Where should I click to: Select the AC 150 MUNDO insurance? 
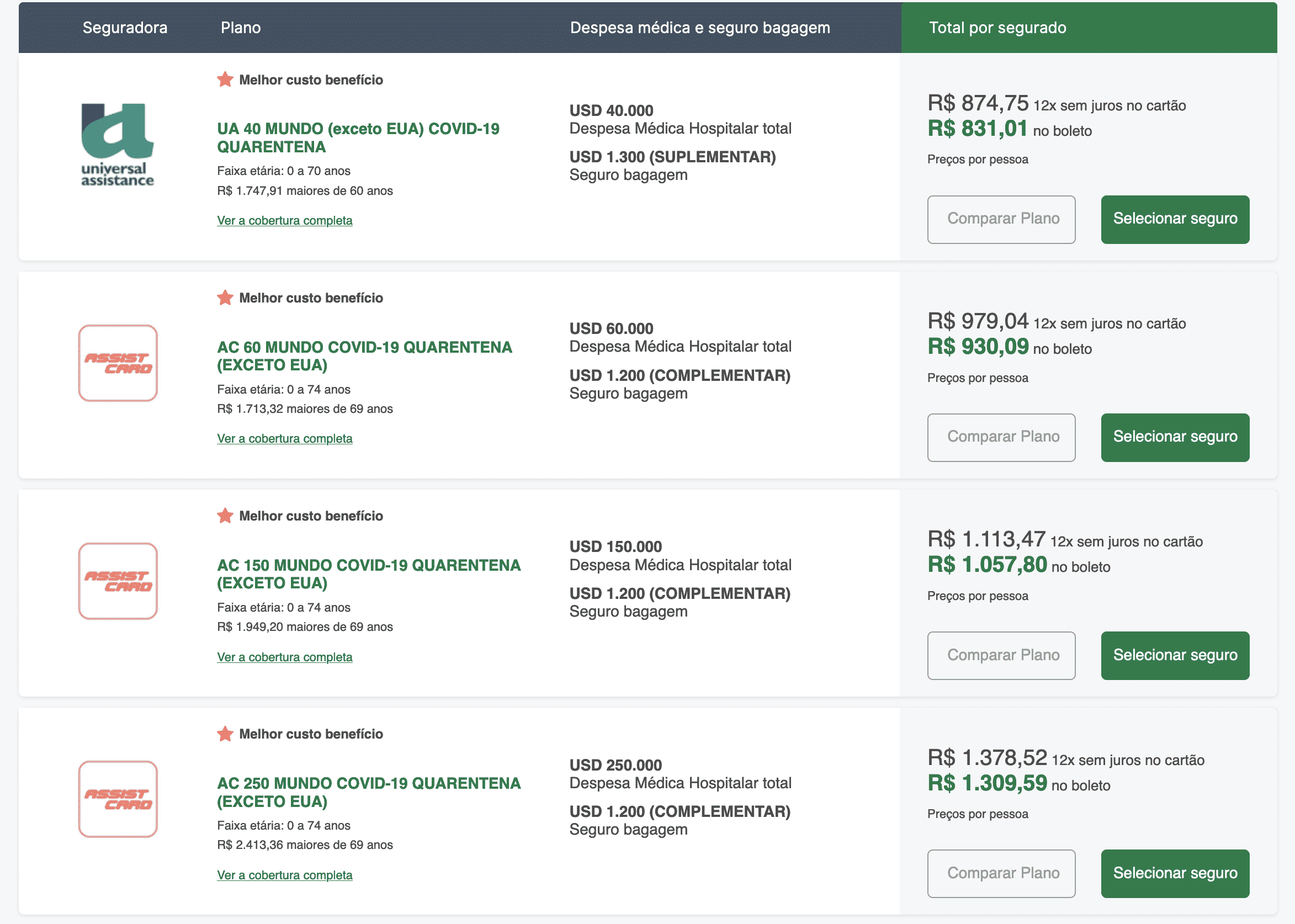tap(1175, 655)
